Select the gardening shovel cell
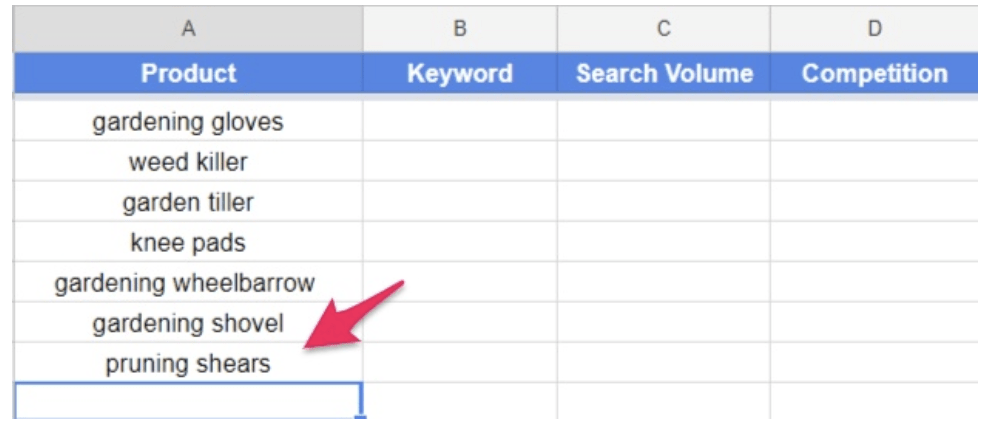 [188, 323]
